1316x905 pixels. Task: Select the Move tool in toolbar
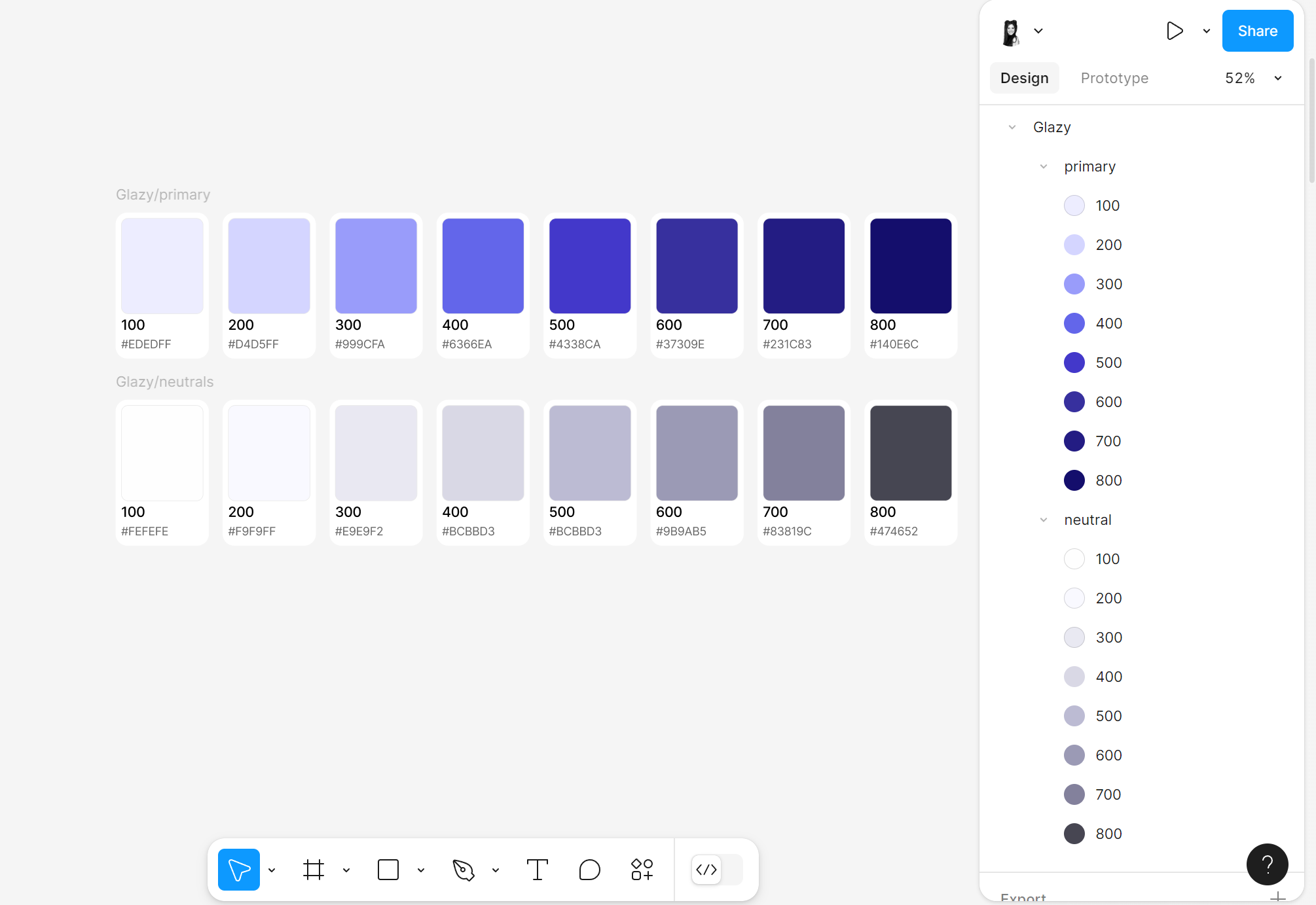[x=238, y=870]
